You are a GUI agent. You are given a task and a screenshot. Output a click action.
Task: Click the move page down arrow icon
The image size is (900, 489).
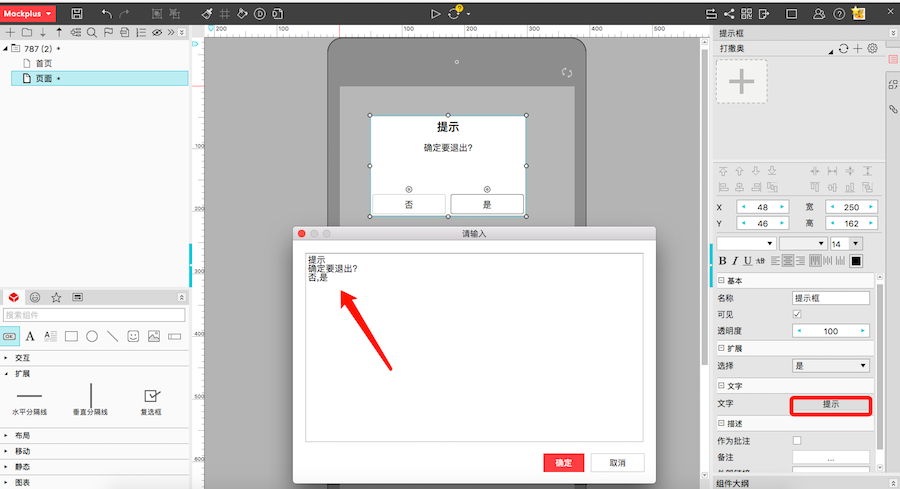tap(42, 32)
